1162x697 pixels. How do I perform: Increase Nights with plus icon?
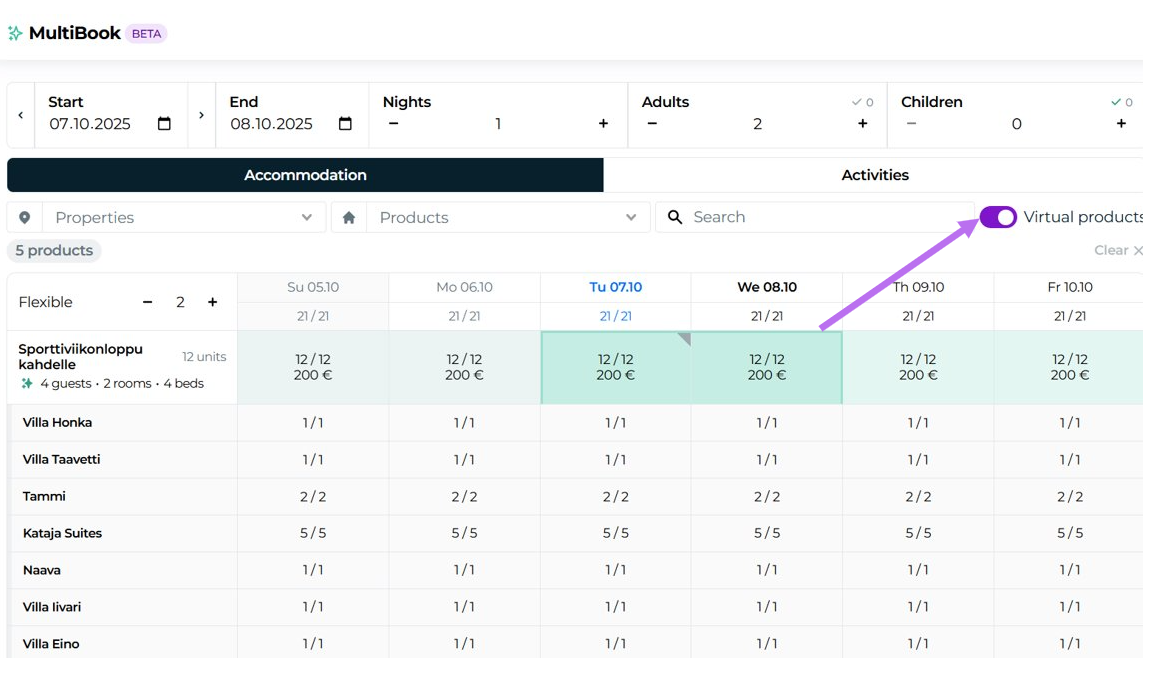coord(603,124)
